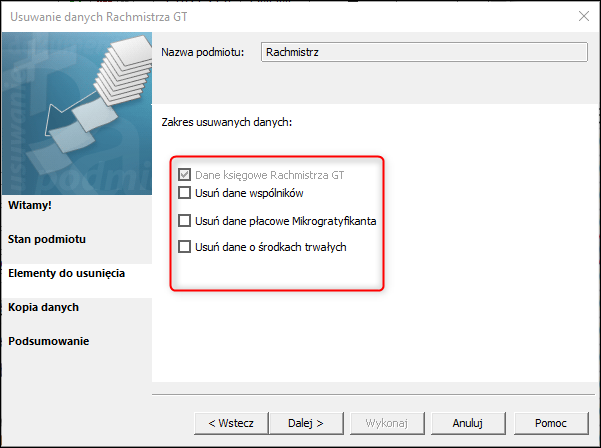601x448 pixels.
Task: Enable 'Usuń dane płacowe Mikrogratyfikanta' option
Action: [184, 221]
